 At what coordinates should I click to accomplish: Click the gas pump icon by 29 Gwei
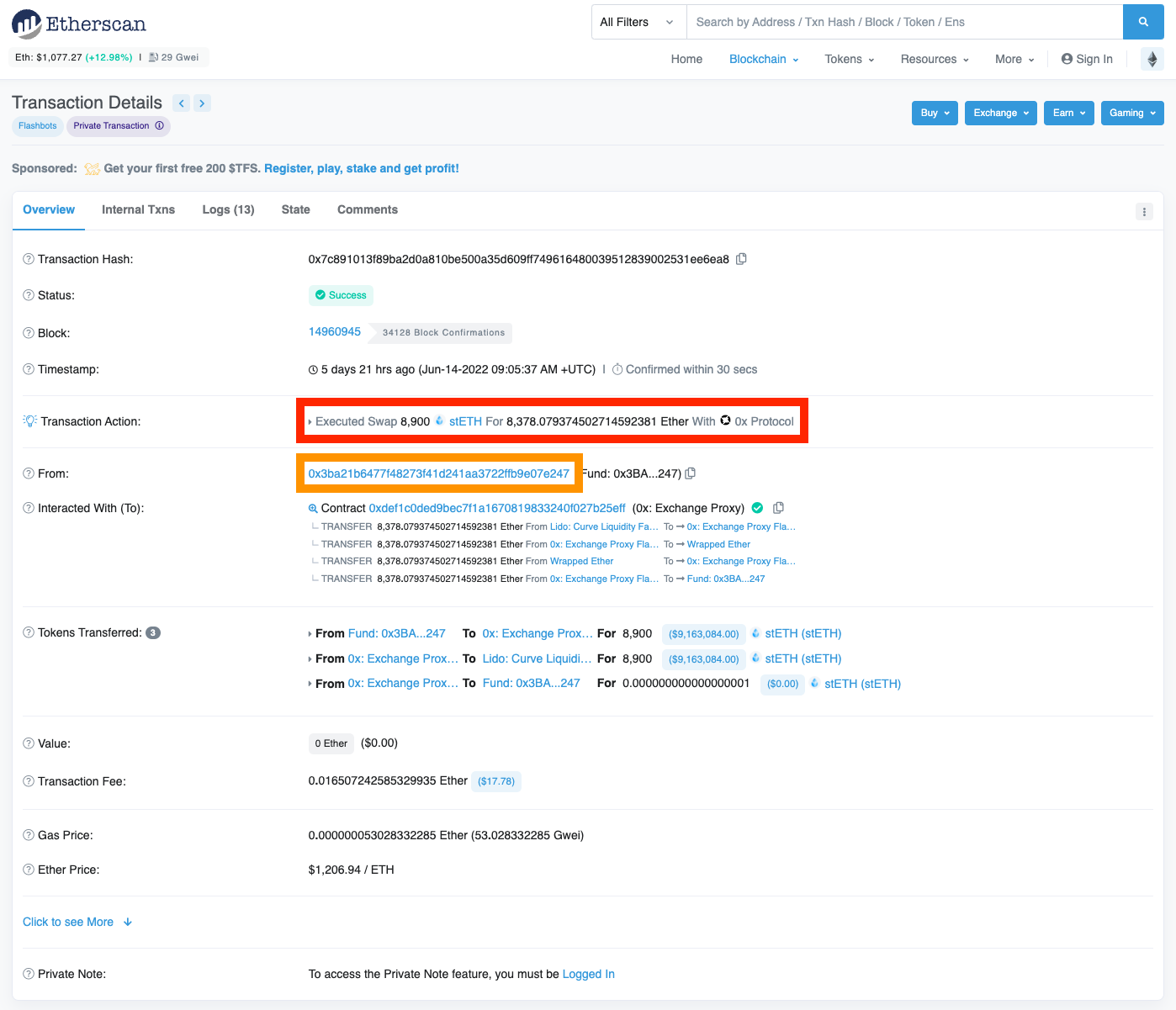(154, 57)
